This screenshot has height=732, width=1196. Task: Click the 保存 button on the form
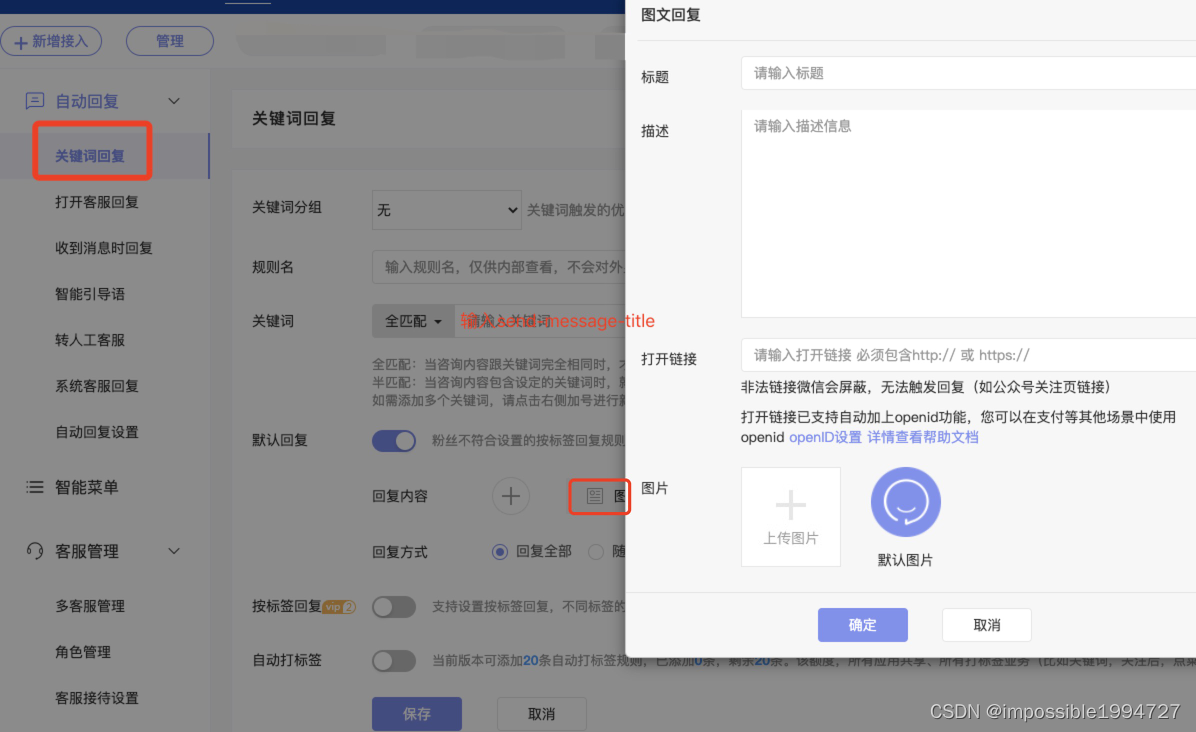[416, 714]
